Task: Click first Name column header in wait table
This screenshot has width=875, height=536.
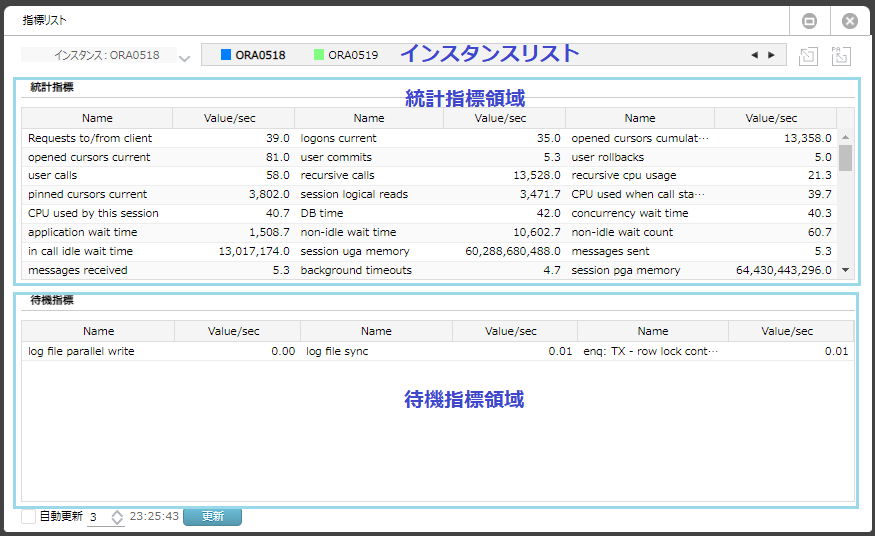Action: pyautogui.click(x=98, y=331)
